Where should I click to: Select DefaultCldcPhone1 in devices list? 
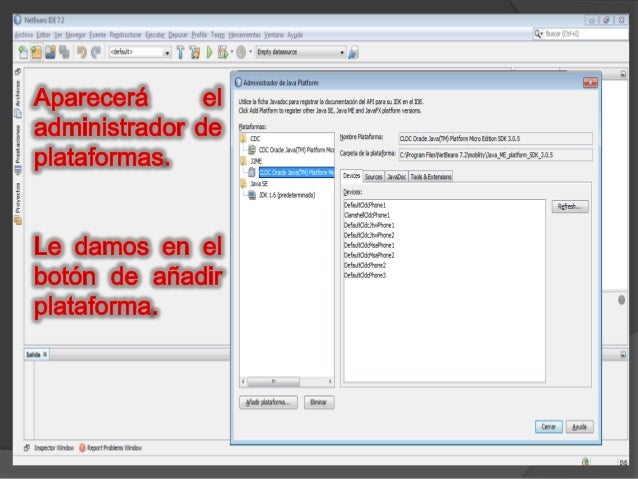coord(365,205)
